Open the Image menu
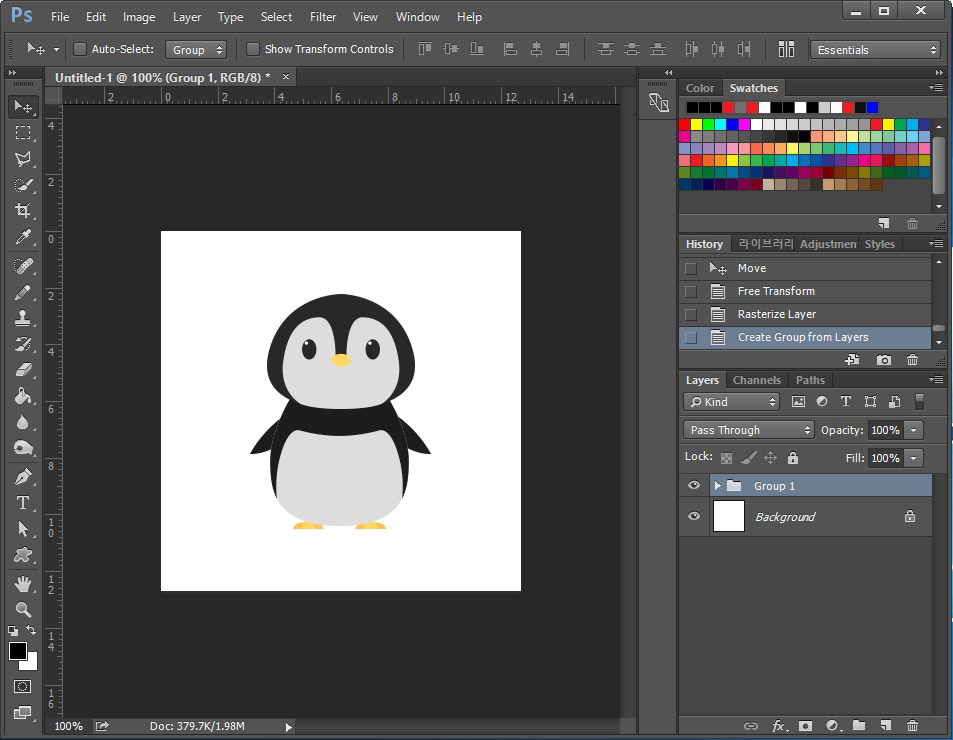Image resolution: width=953 pixels, height=740 pixels. point(139,17)
